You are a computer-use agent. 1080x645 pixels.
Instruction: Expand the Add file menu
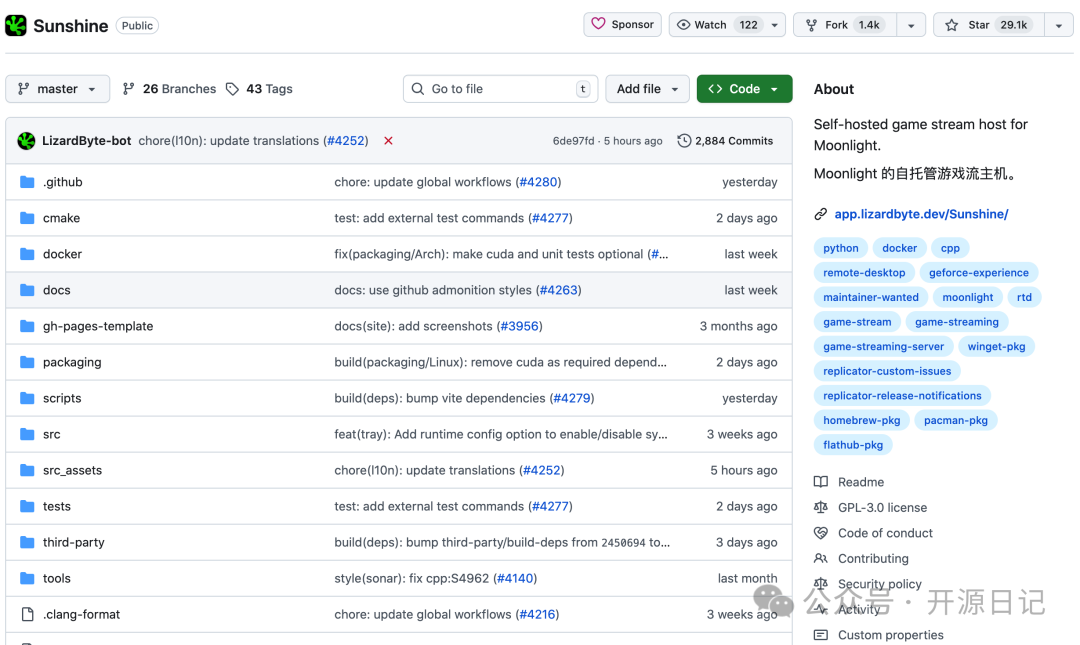pyautogui.click(x=647, y=89)
